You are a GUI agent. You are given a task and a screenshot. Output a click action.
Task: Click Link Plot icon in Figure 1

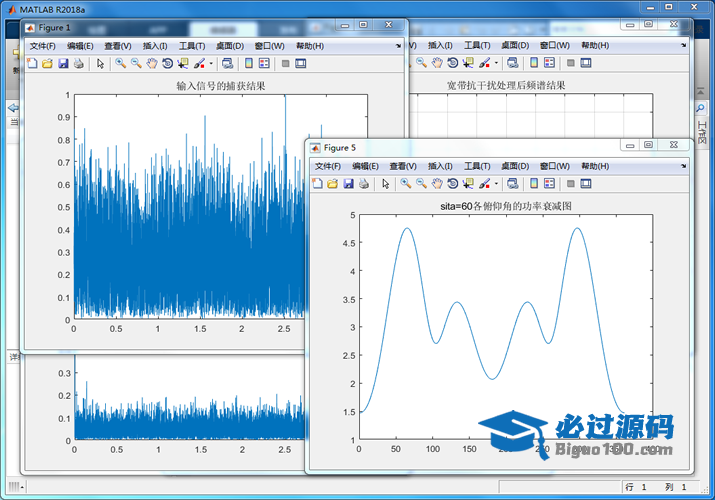click(x=228, y=63)
